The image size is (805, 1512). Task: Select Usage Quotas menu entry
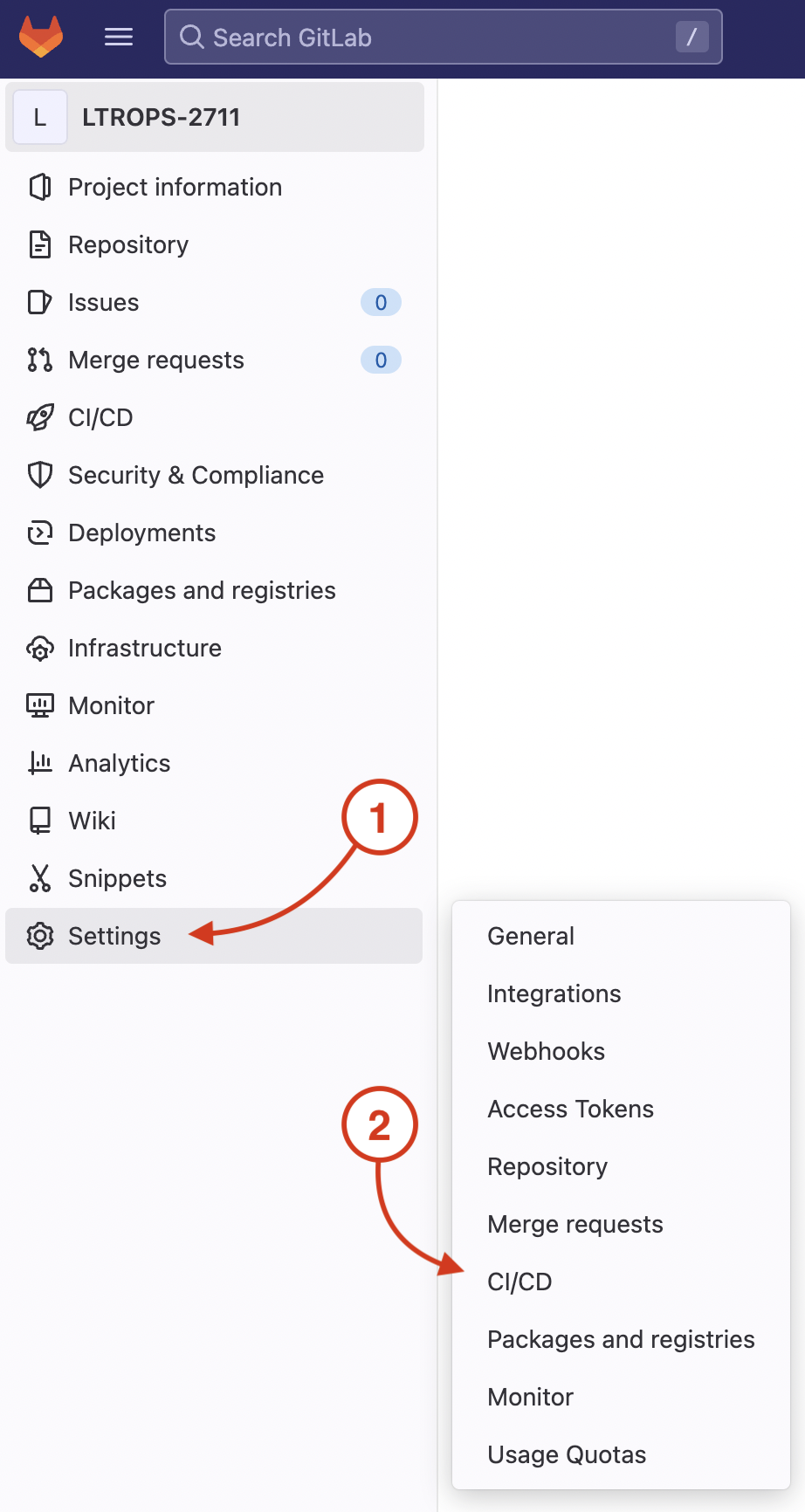(x=567, y=1454)
